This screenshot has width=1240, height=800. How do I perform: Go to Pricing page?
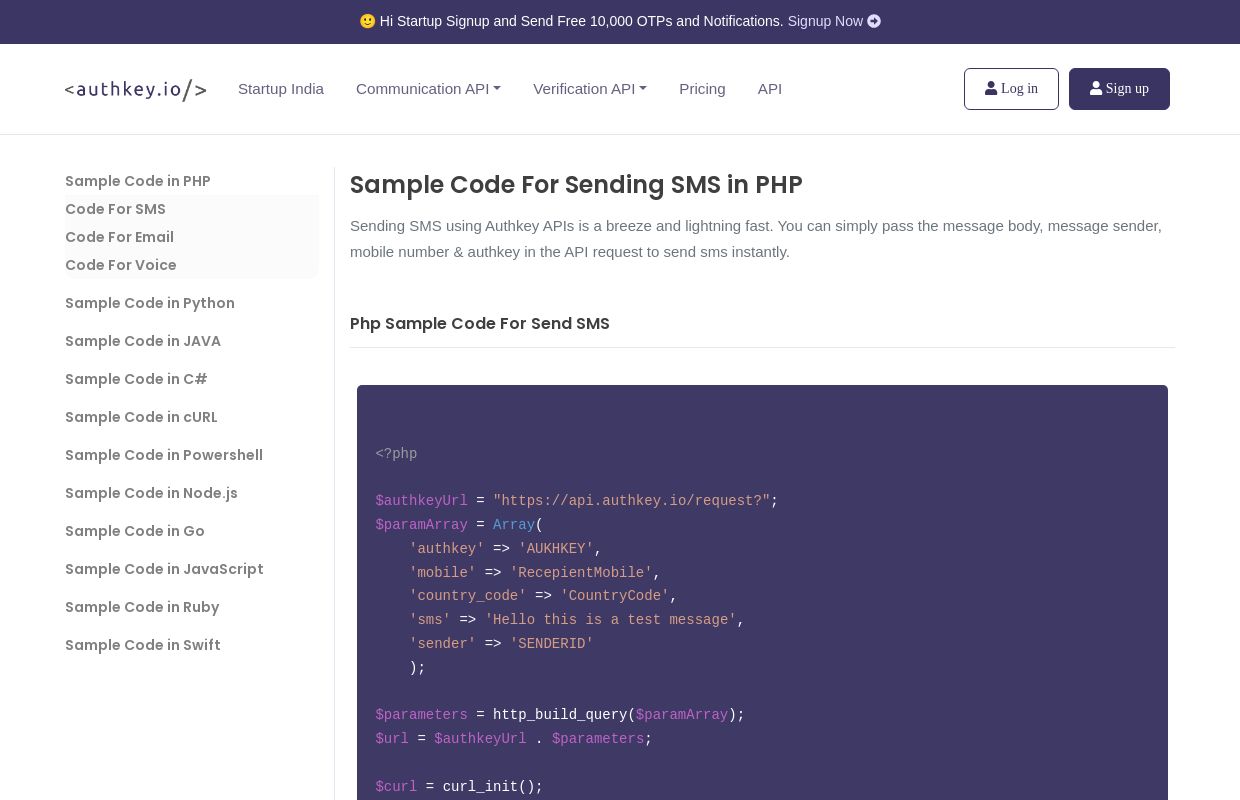click(x=702, y=89)
